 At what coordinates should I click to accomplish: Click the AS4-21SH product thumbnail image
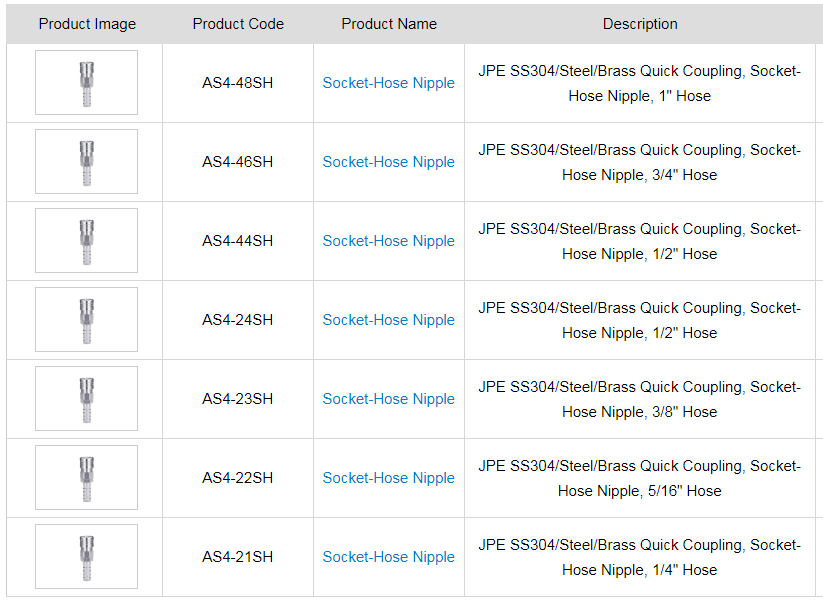tap(86, 557)
